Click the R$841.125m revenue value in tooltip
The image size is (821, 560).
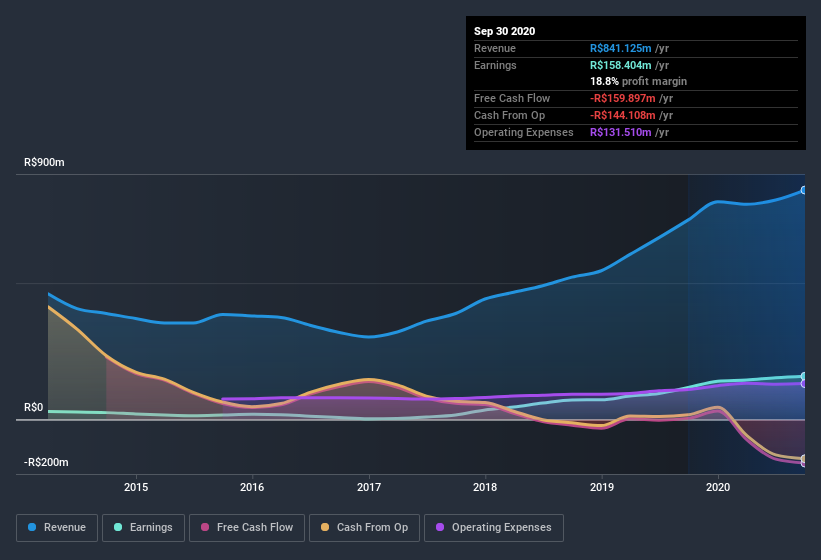tap(629, 48)
